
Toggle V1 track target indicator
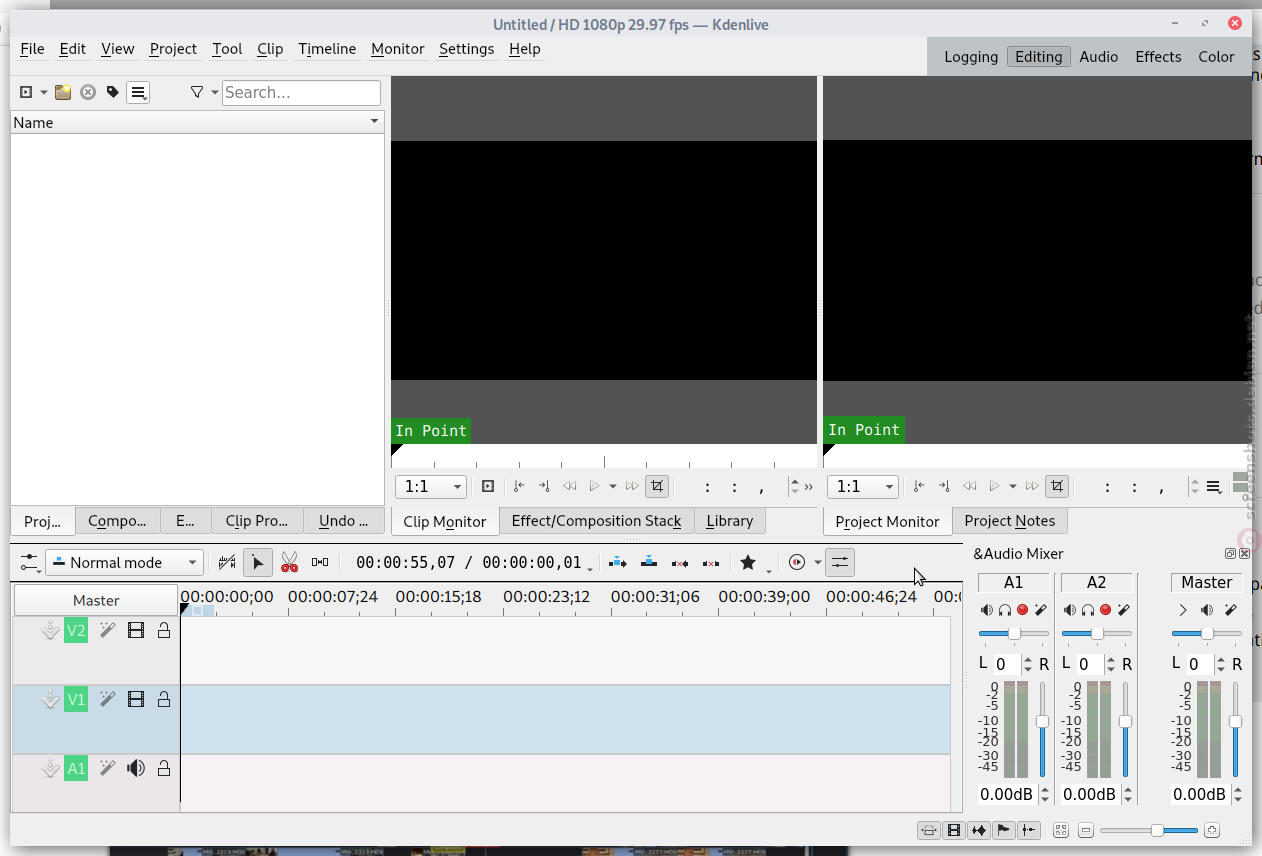click(x=76, y=699)
